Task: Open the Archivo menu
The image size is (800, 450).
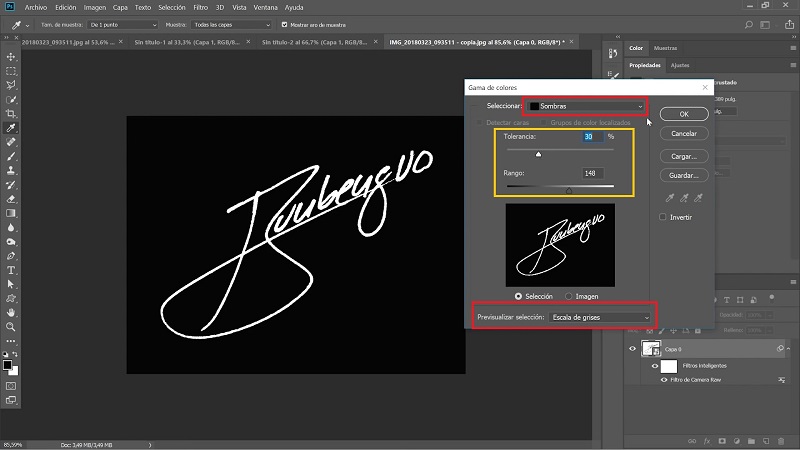Action: [x=36, y=8]
